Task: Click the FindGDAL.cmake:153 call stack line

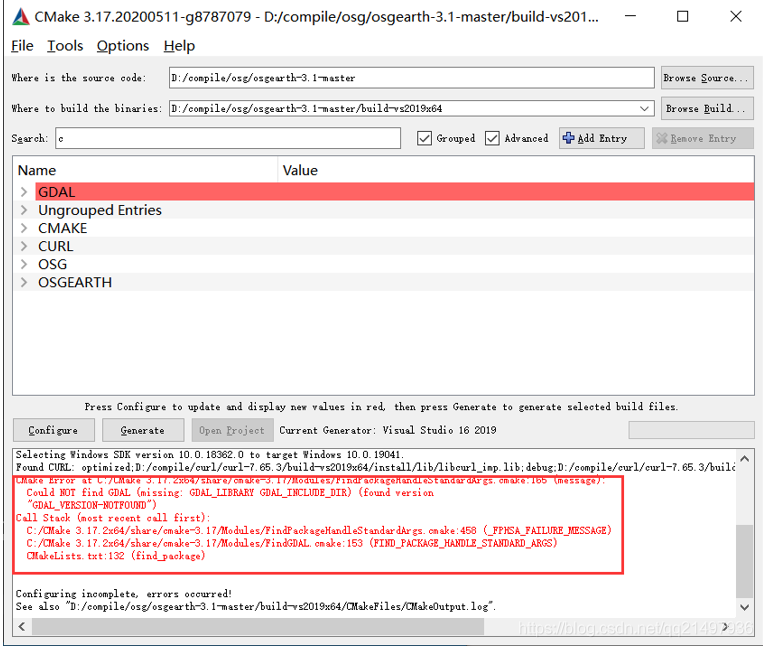Action: click(291, 543)
